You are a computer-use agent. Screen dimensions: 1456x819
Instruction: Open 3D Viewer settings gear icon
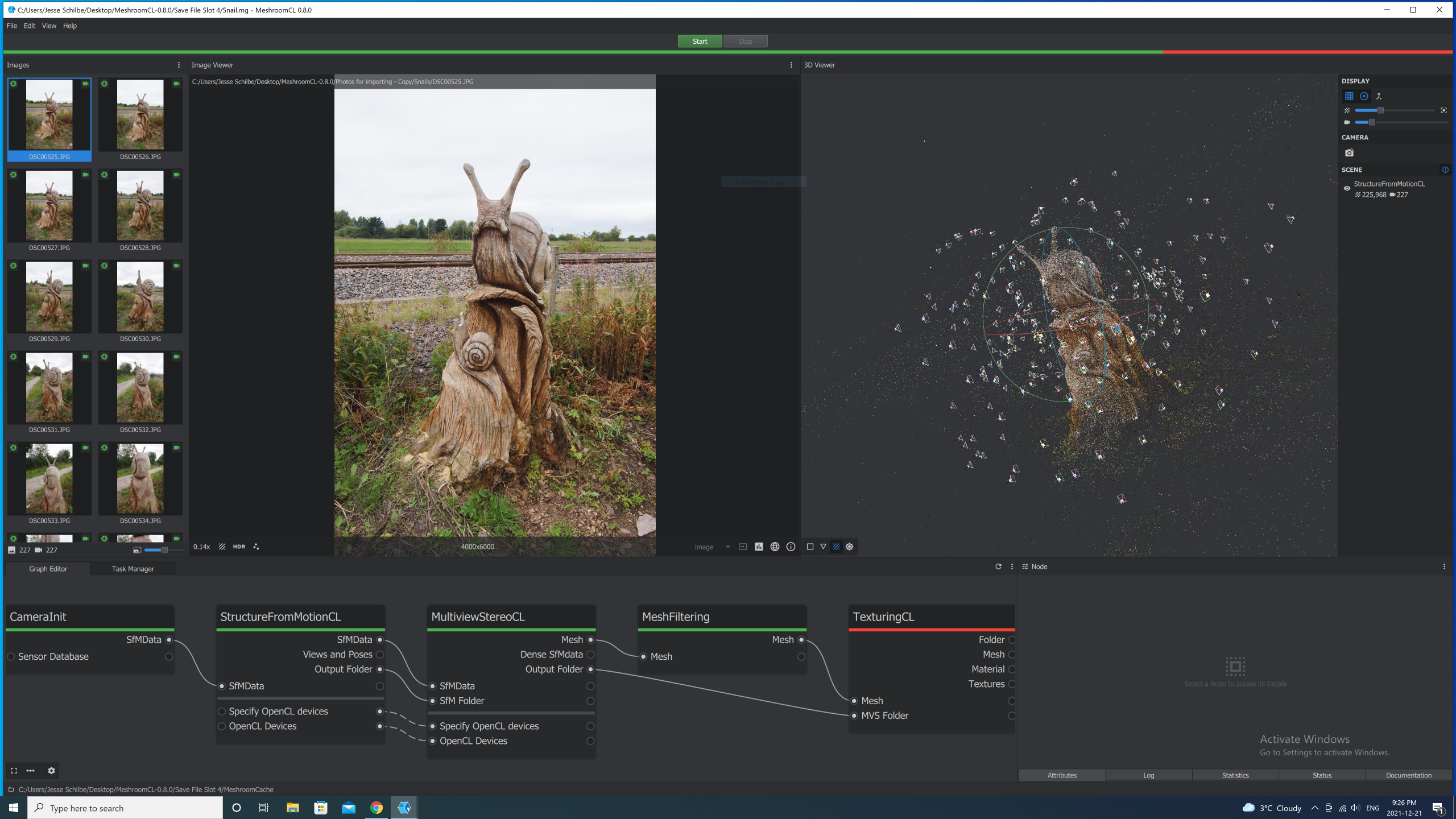(850, 547)
